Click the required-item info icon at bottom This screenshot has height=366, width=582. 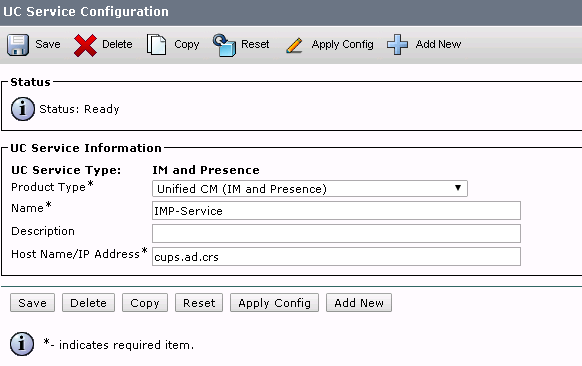click(x=22, y=344)
